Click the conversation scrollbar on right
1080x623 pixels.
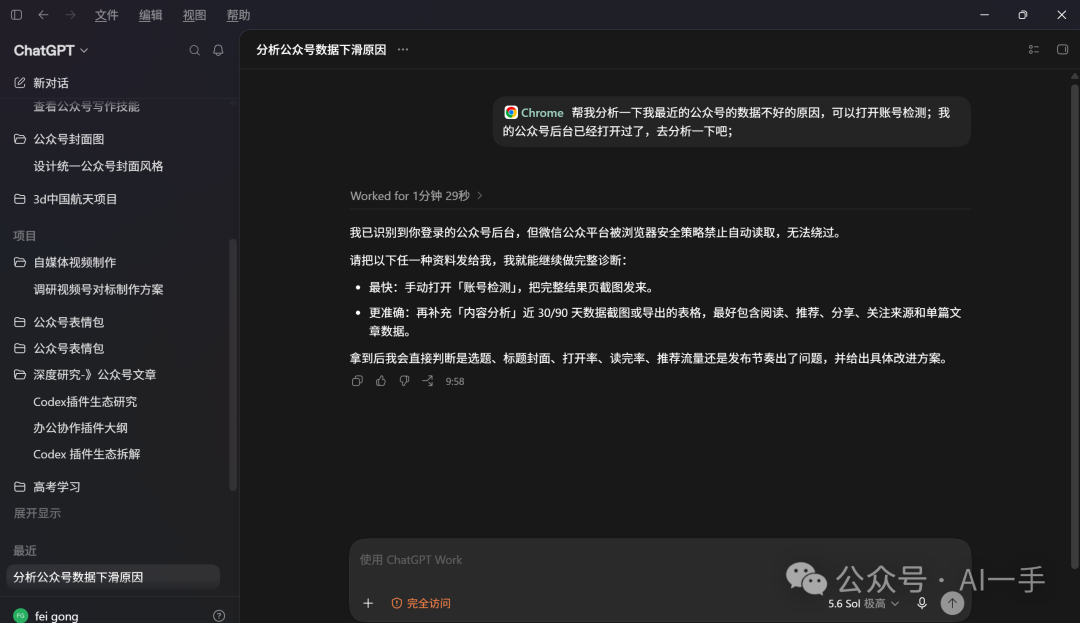pyautogui.click(x=1074, y=324)
